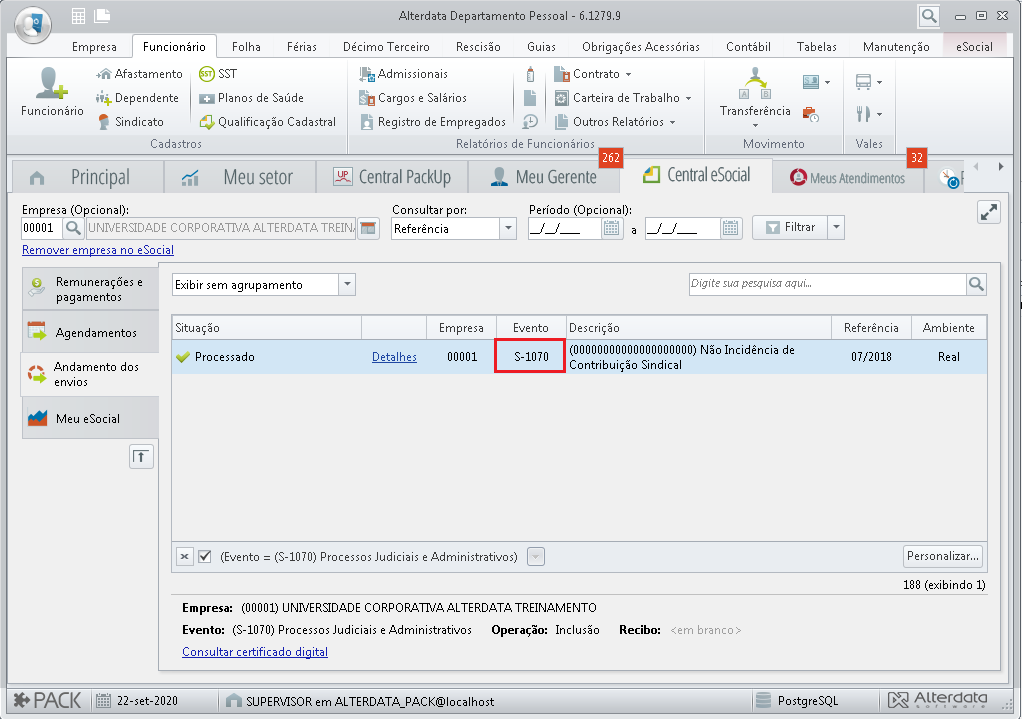Click the clock history icon beside Outros Relatórios

pyautogui.click(x=530, y=122)
